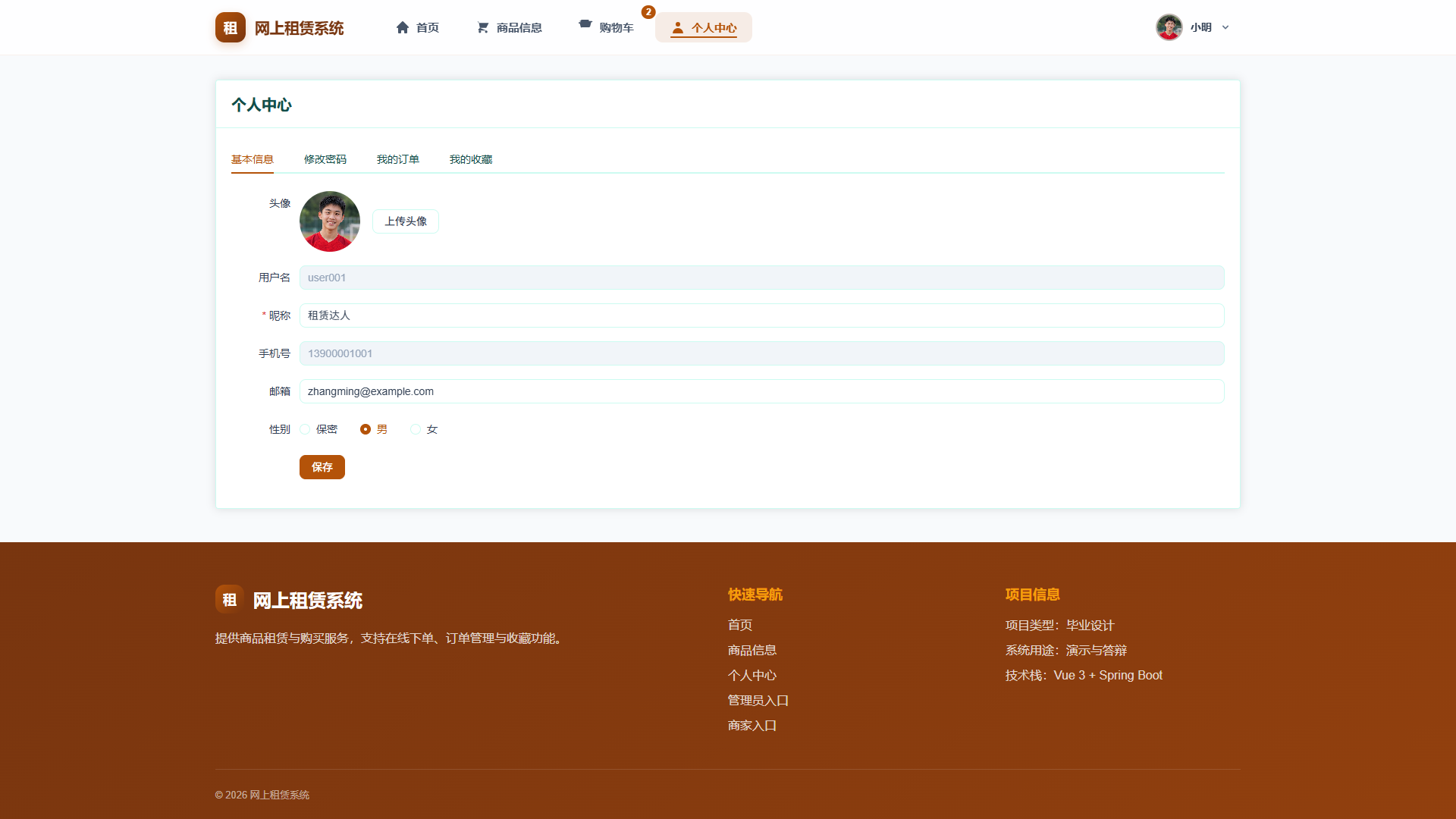
Task: Go to the 我的收藏 tab
Action: [x=471, y=159]
